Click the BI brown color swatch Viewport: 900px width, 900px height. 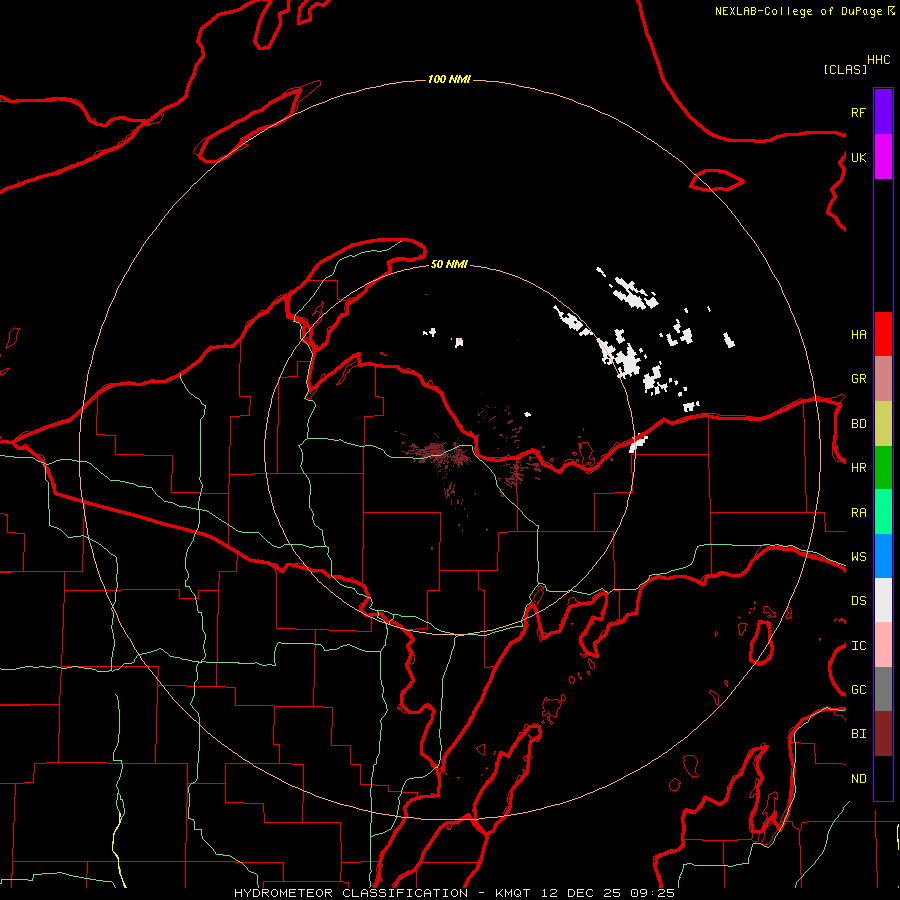point(883,734)
